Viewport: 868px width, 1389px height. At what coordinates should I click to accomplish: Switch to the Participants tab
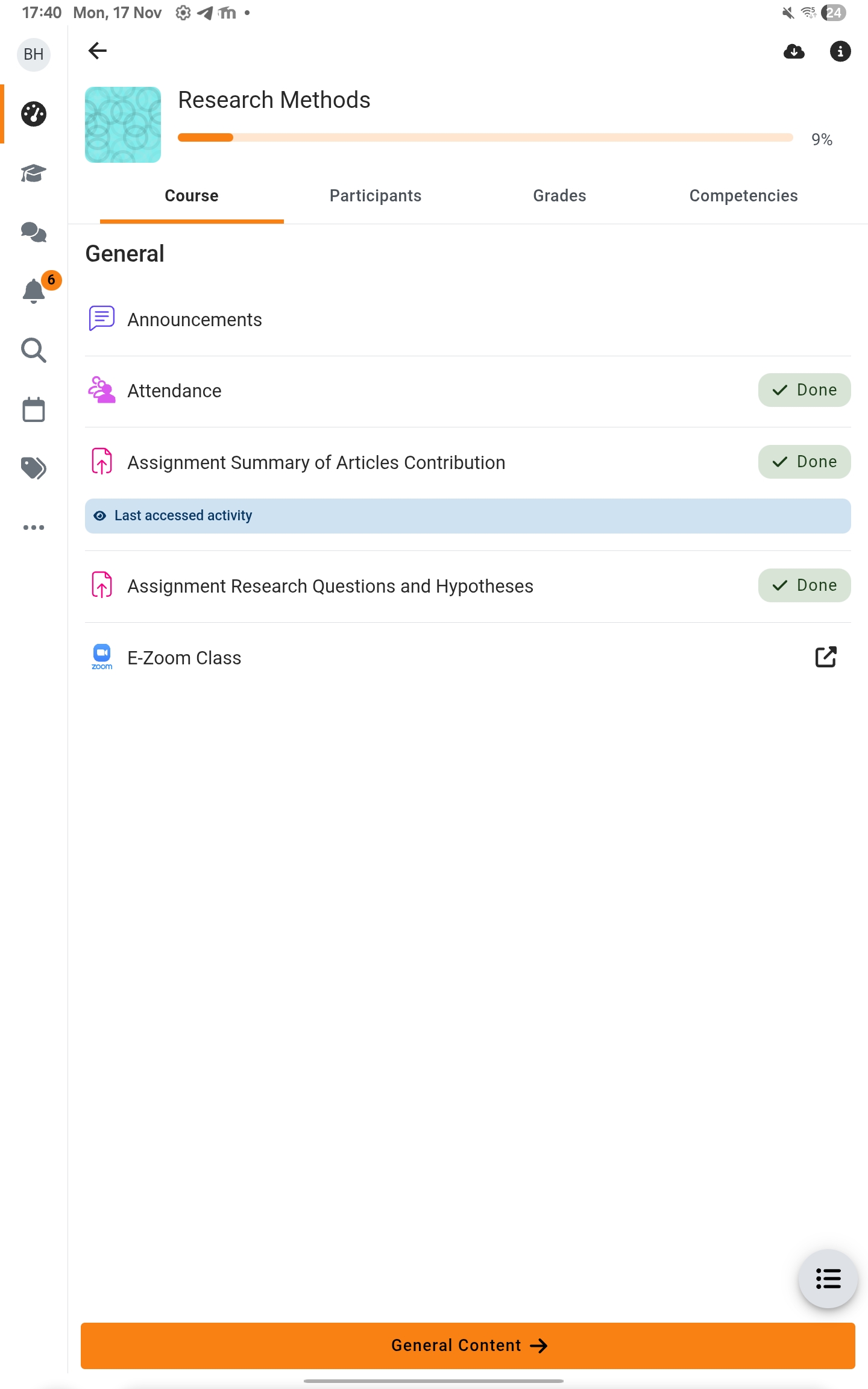click(376, 196)
